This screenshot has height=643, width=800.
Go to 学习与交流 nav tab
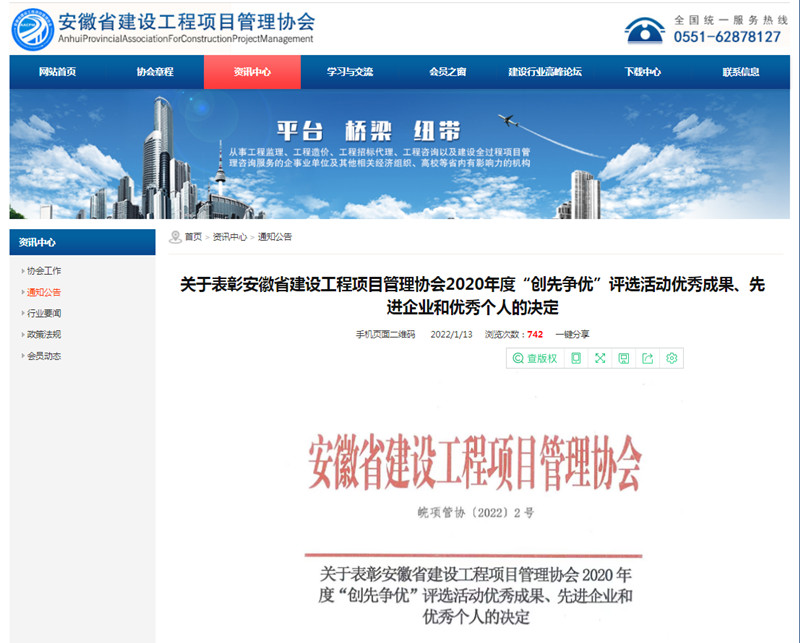pyautogui.click(x=350, y=72)
